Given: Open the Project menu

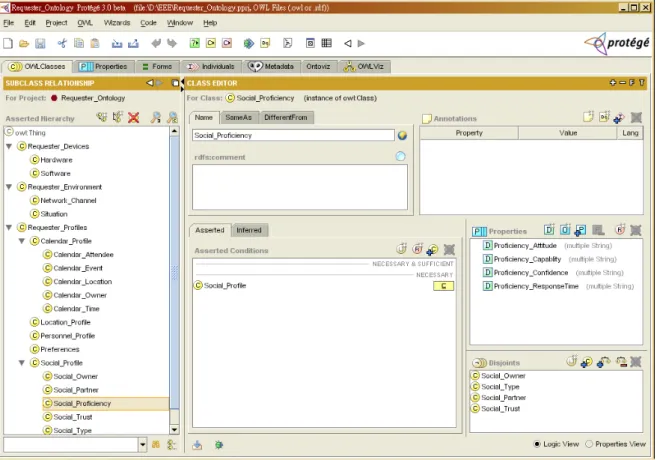Looking at the screenshot, I should coord(57,23).
